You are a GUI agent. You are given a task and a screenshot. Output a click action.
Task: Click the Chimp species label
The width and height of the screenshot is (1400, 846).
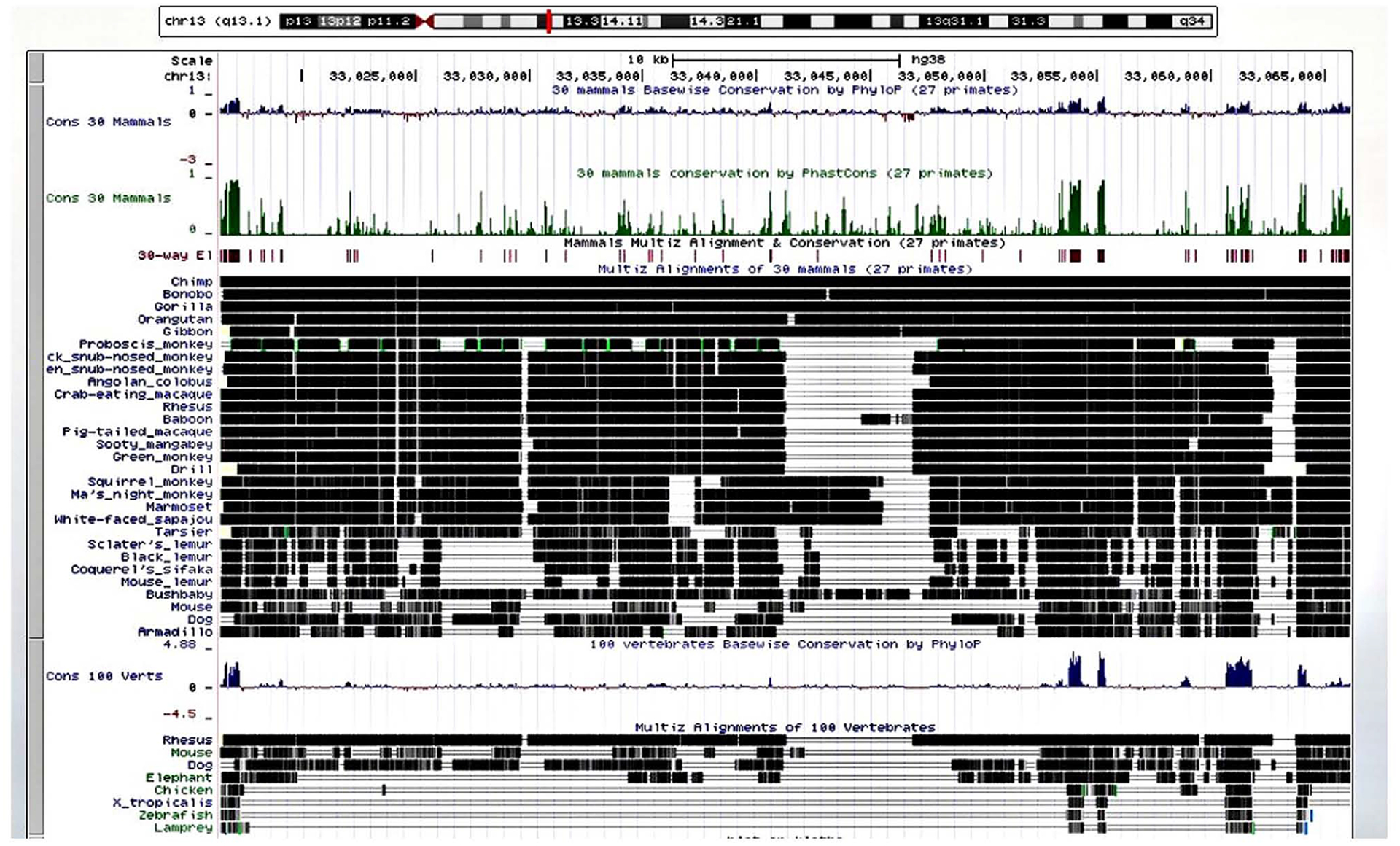click(x=191, y=282)
